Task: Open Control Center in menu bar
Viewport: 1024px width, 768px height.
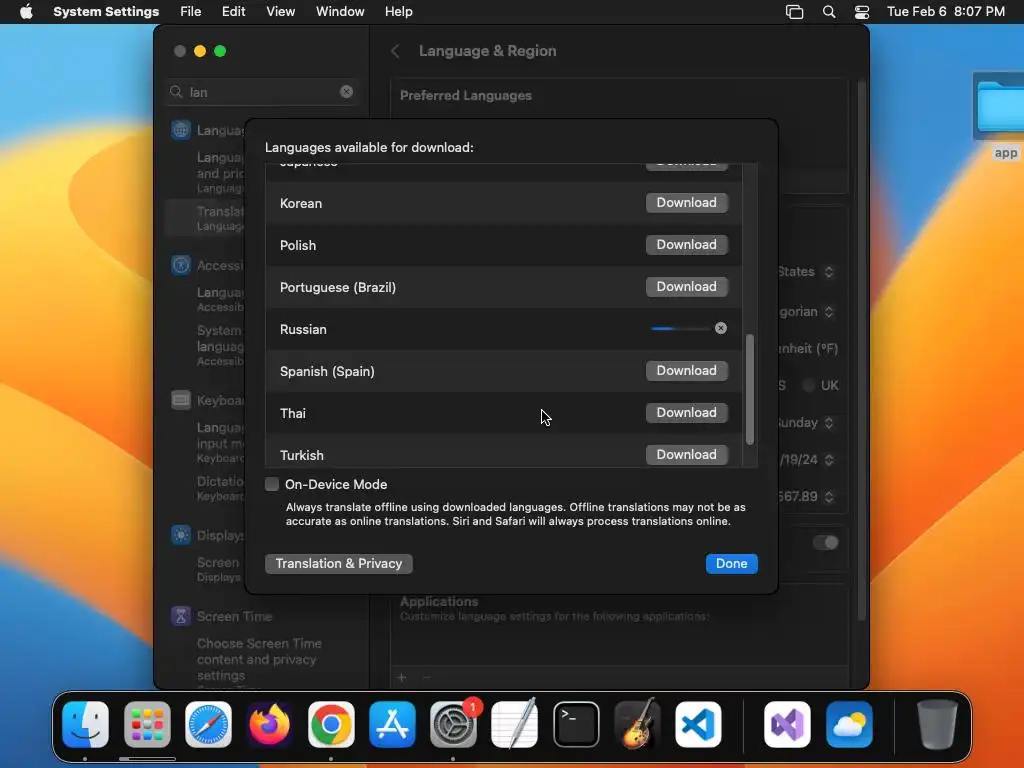Action: coord(861,12)
